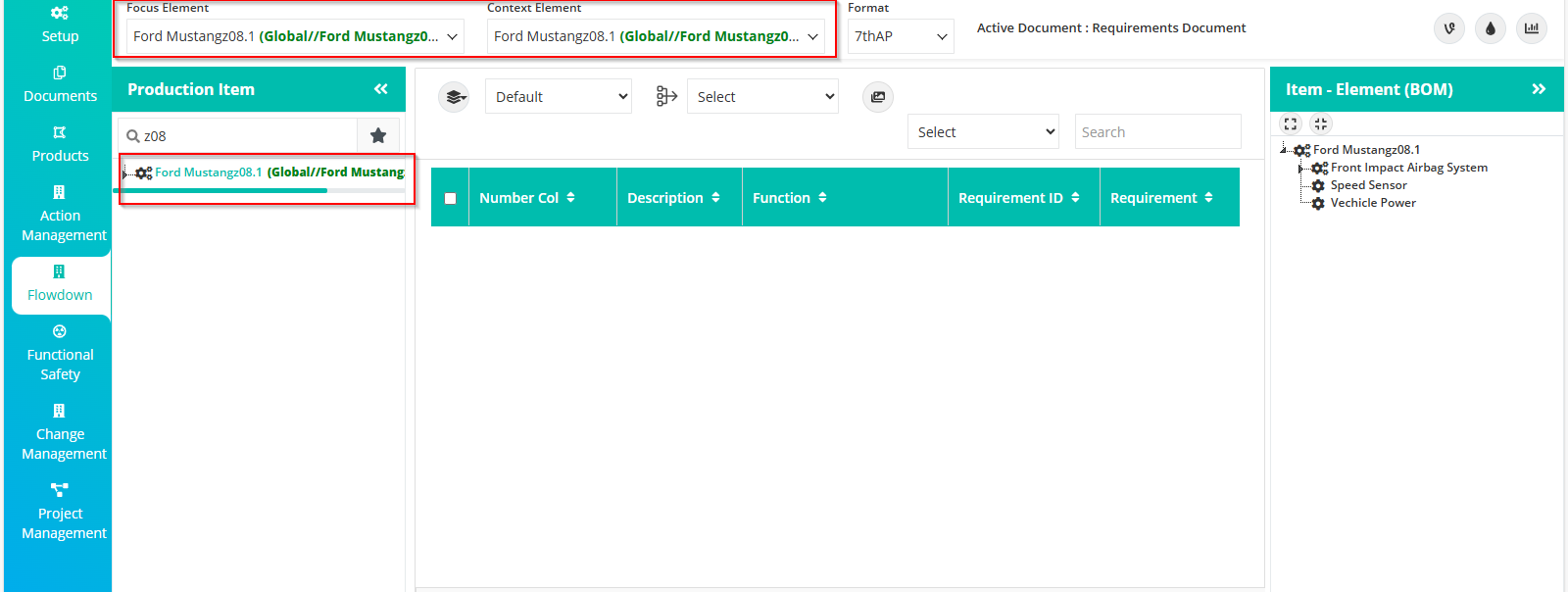Sort by Number Col column arrows
Image resolution: width=1568 pixels, height=592 pixels.
570,197
